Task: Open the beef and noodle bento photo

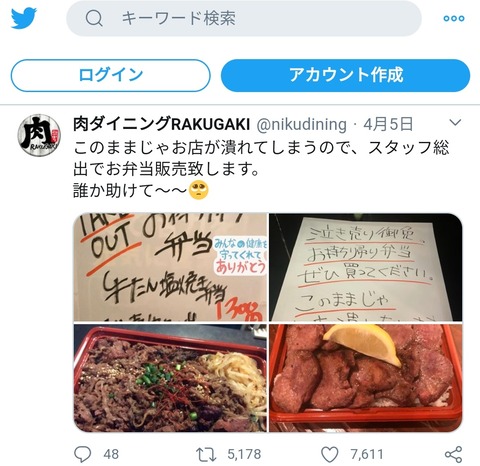Action: click(170, 378)
